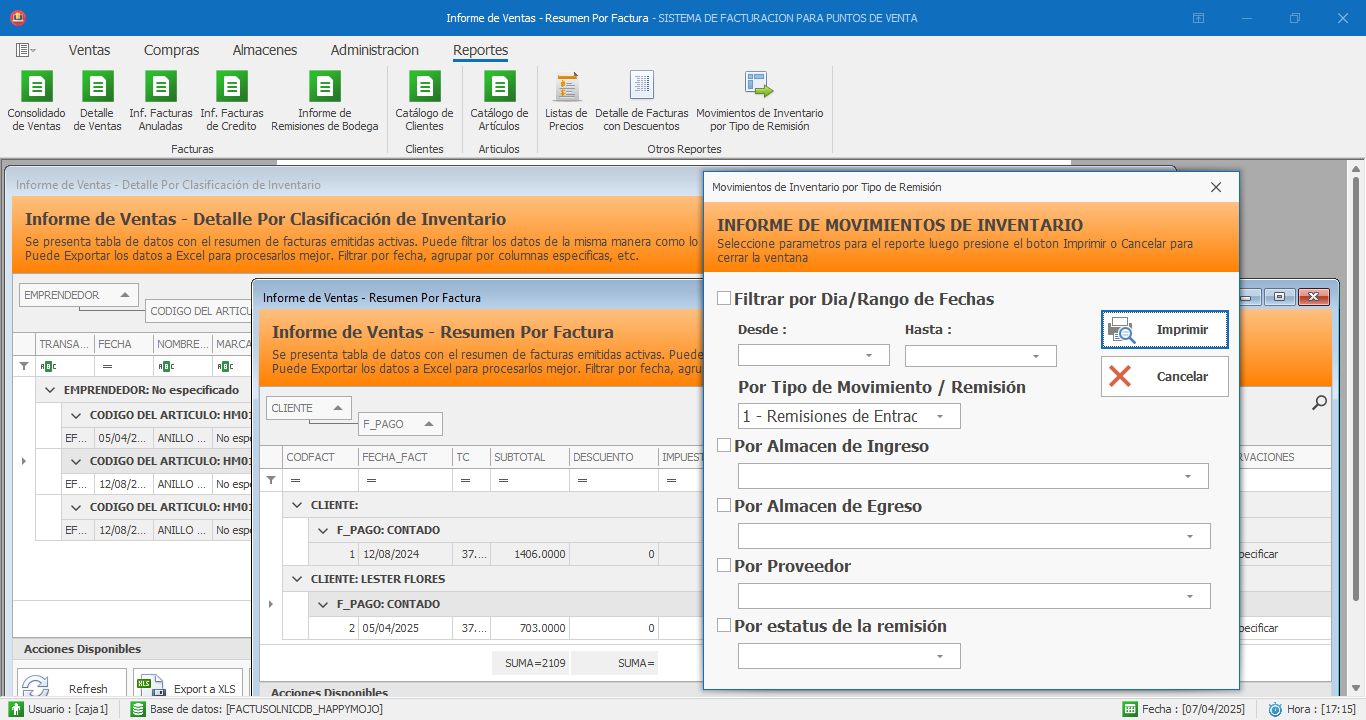Open Inf. Facturas Anuladas report
Viewport: 1366px width, 720px height.
coord(161,101)
